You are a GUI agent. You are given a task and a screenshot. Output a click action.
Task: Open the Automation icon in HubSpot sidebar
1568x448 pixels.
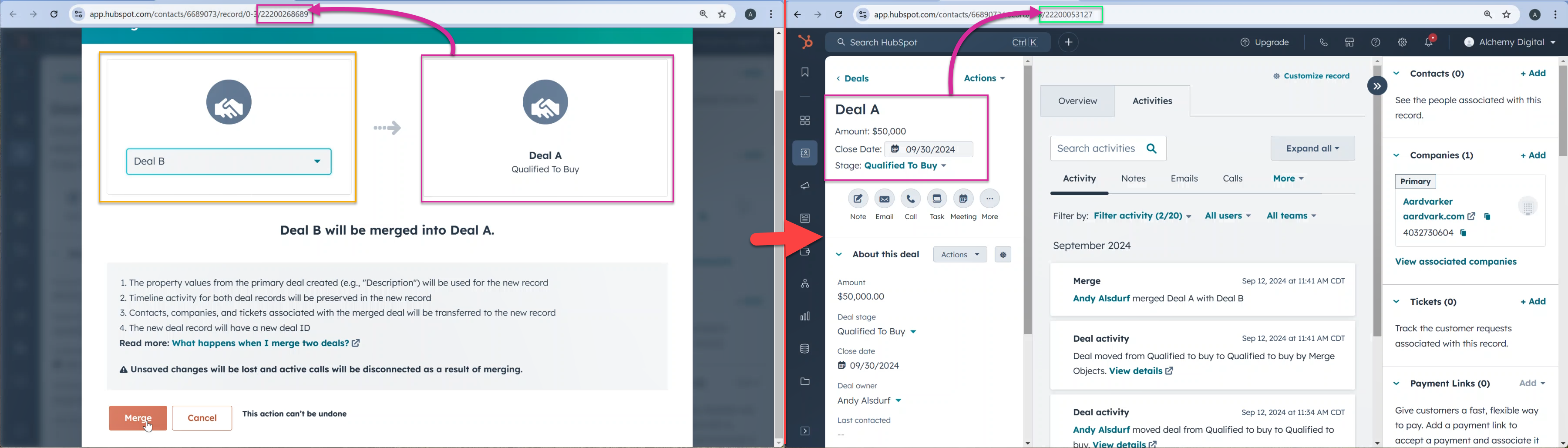coord(805,284)
